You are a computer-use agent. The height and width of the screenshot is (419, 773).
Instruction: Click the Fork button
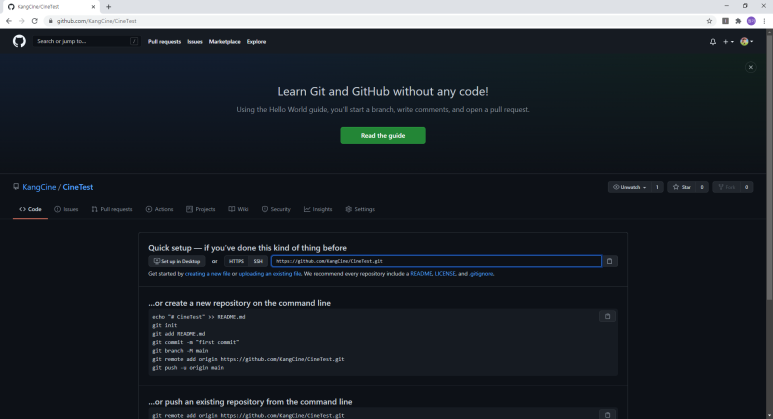pyautogui.click(x=727, y=187)
